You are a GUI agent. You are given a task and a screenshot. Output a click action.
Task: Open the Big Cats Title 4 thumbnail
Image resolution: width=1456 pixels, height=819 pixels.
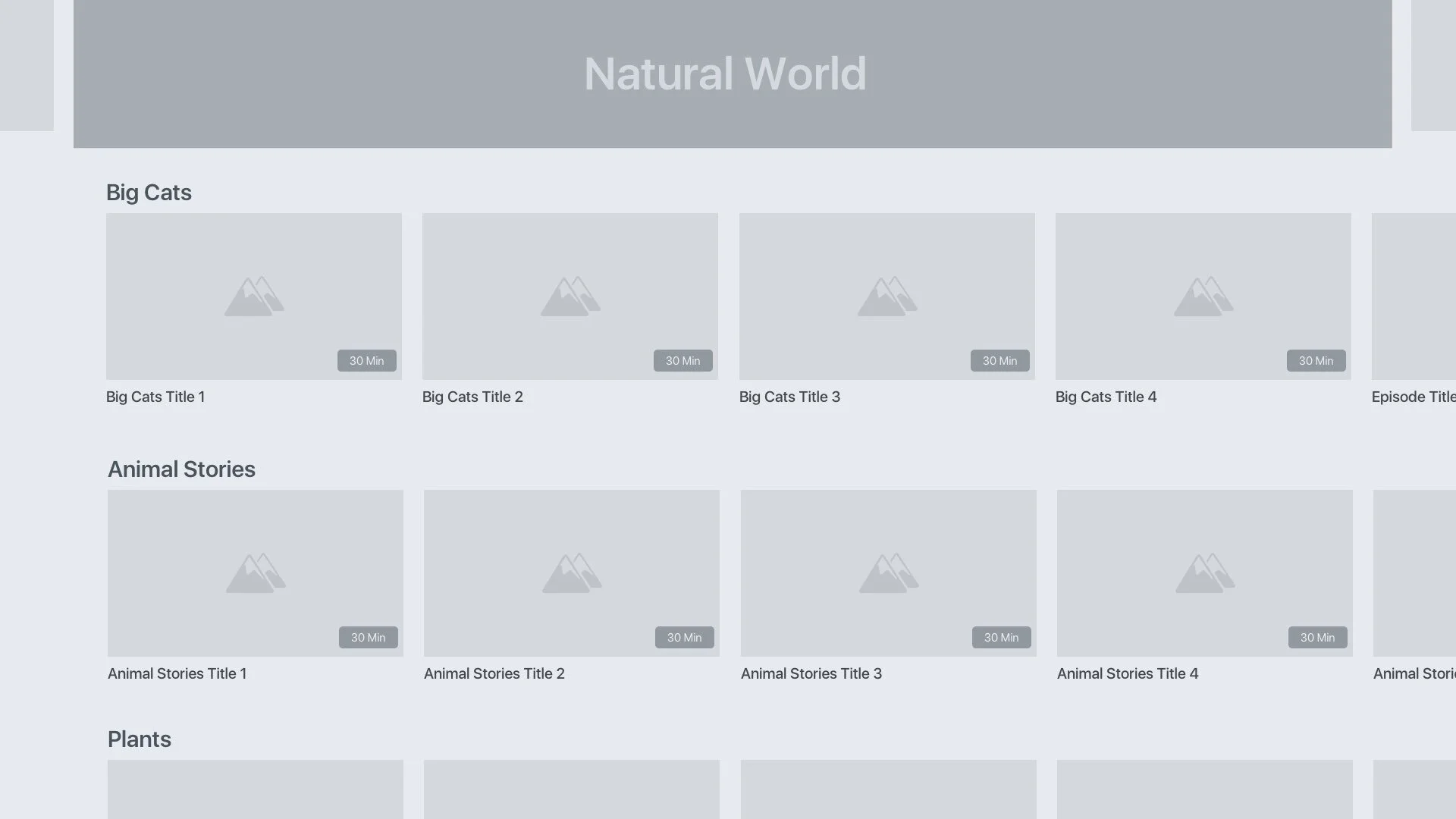1203,297
